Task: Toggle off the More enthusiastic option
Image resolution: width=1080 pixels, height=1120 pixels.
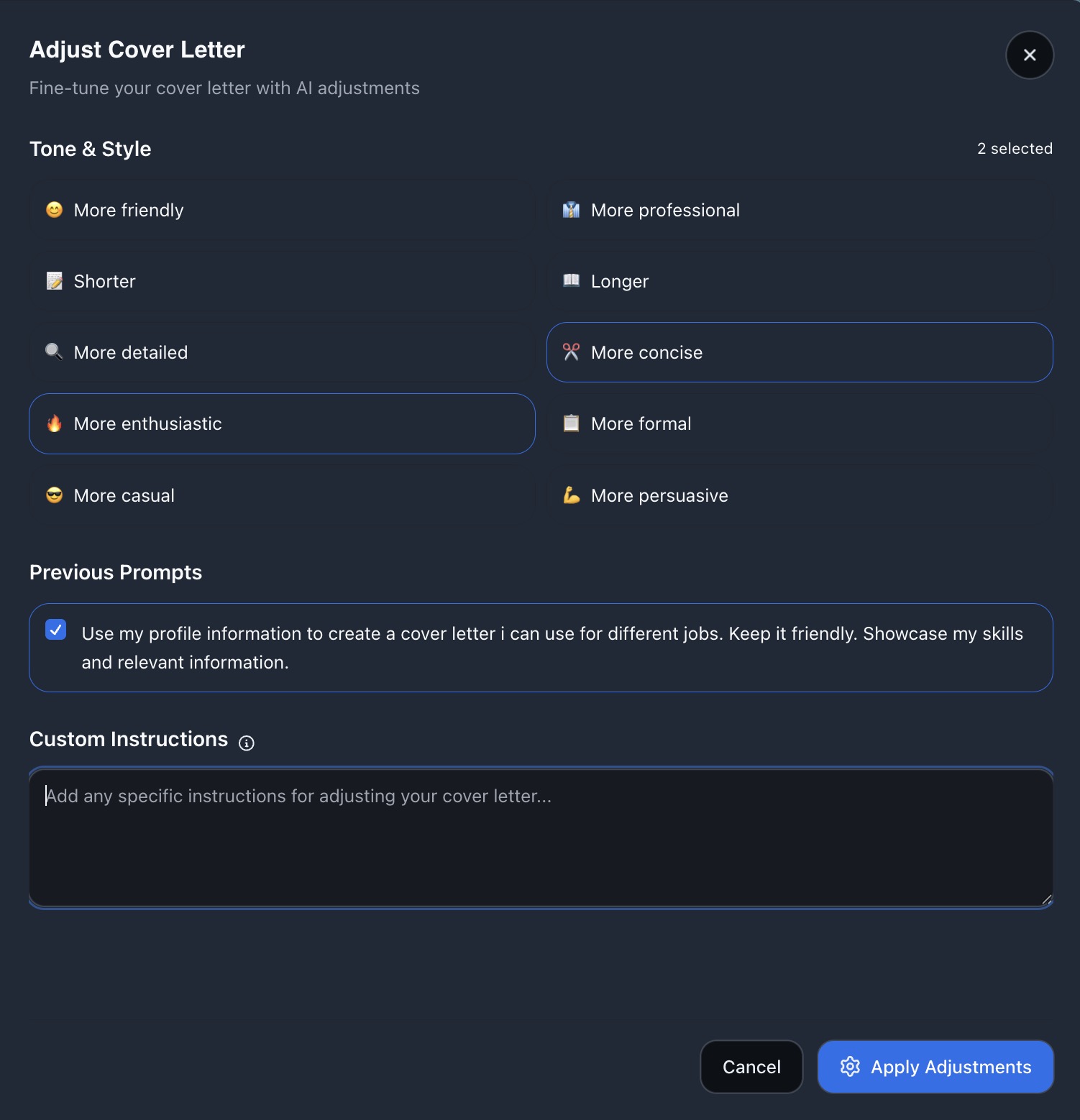Action: point(282,423)
